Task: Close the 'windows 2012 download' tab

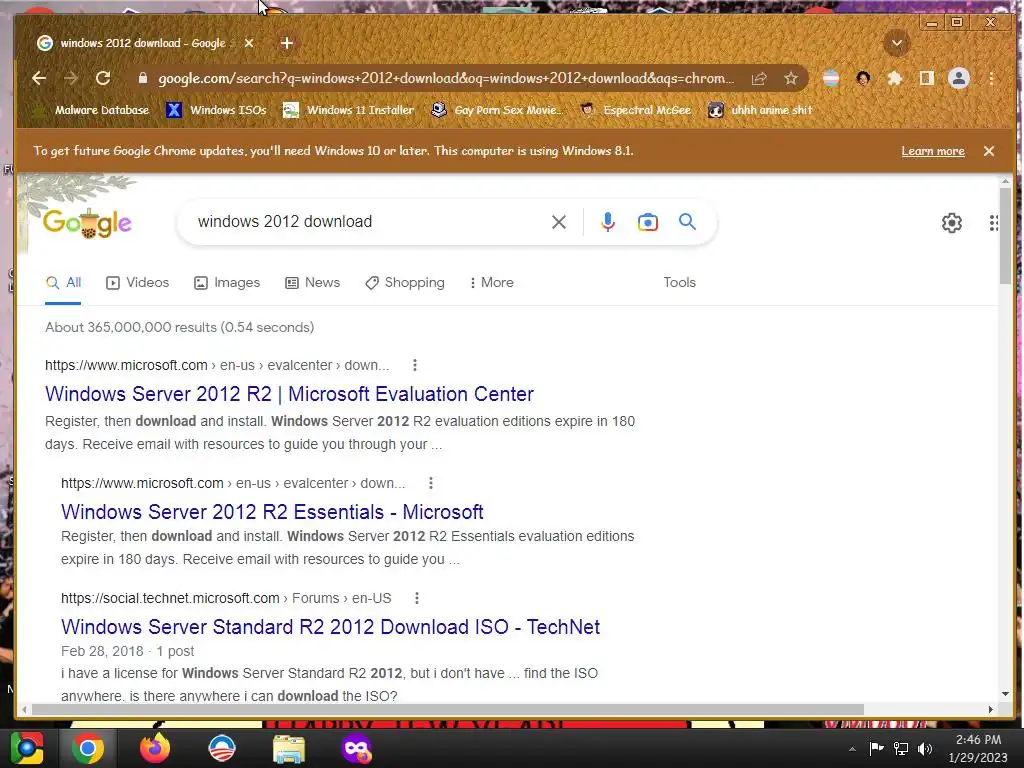Action: (x=249, y=43)
